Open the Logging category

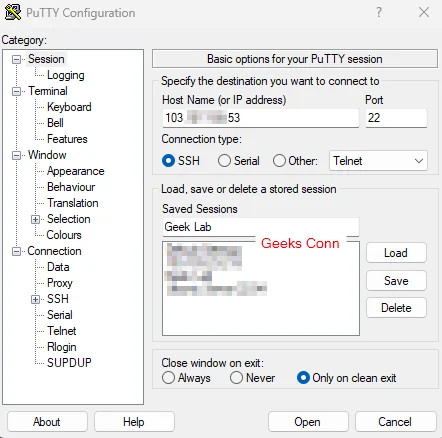pos(66,75)
